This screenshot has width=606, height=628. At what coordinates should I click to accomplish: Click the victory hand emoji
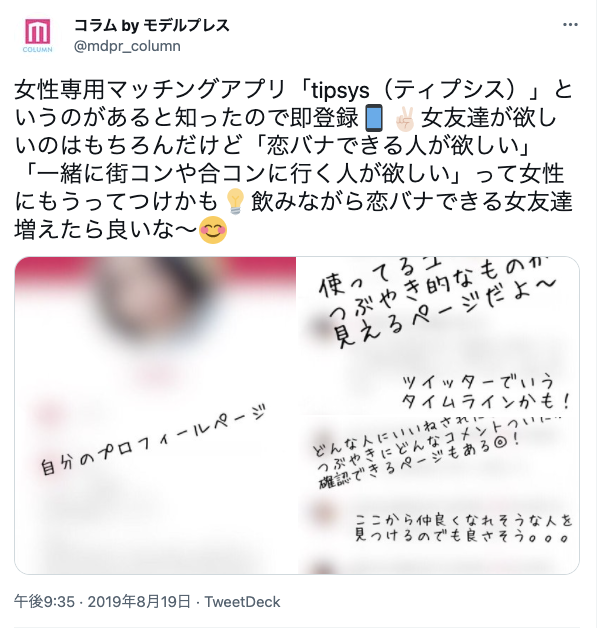click(405, 119)
